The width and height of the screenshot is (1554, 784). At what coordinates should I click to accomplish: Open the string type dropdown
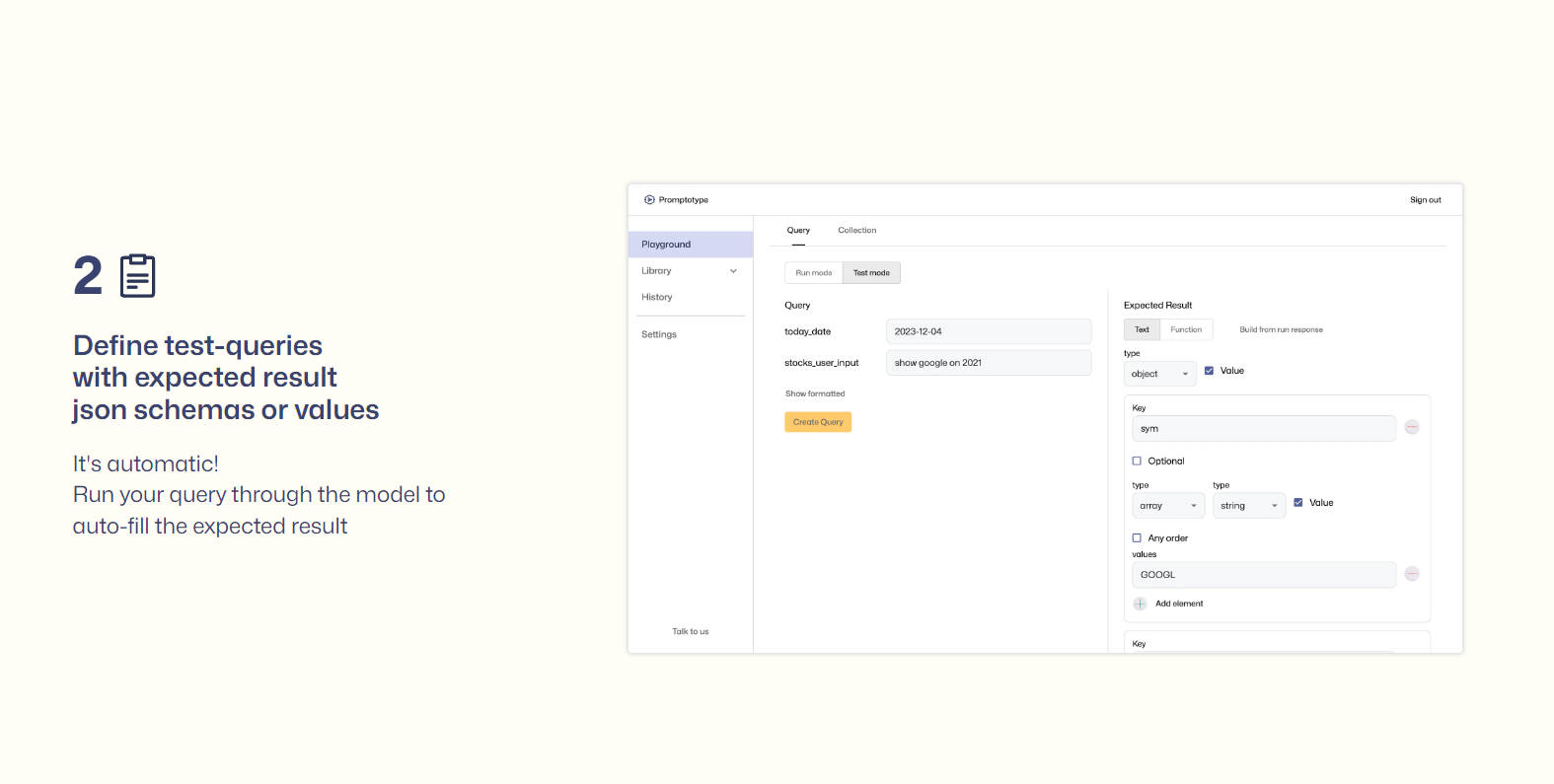point(1248,506)
